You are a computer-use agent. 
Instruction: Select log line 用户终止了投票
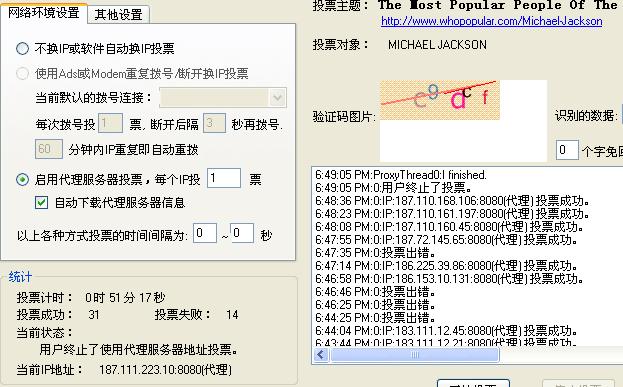[394, 188]
